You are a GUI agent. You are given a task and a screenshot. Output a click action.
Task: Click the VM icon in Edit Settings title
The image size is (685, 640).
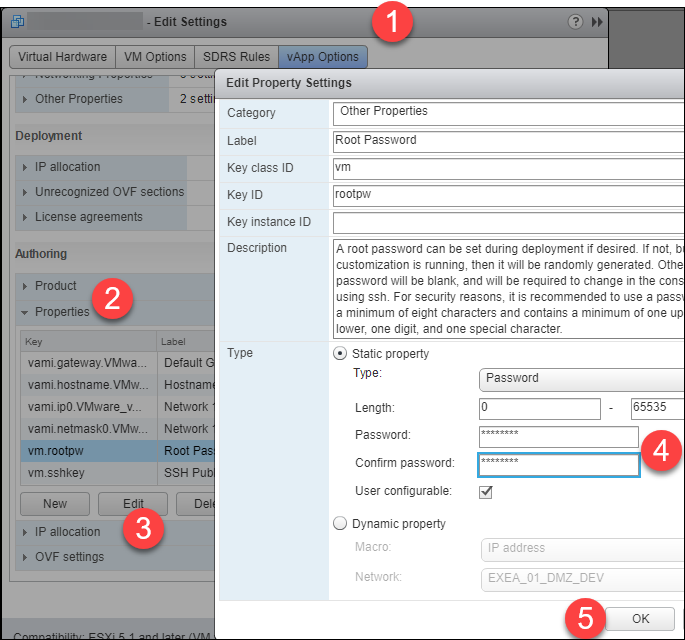click(x=17, y=21)
